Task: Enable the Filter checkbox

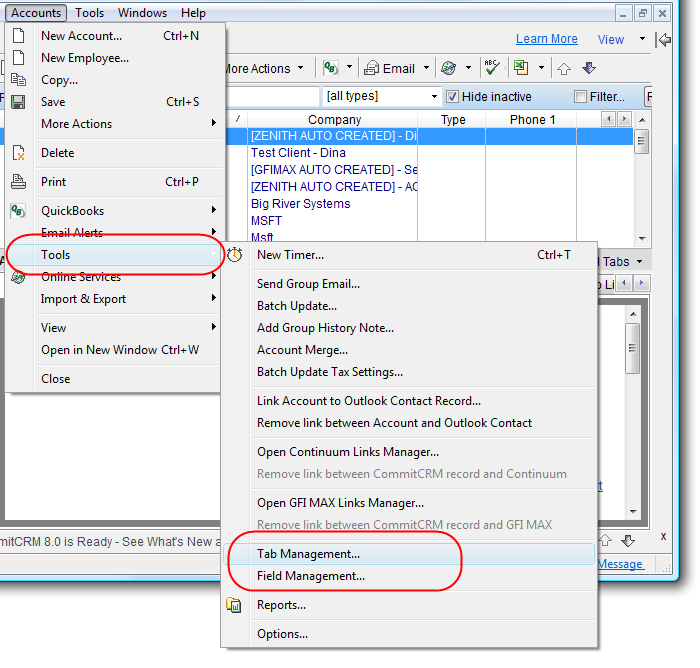Action: 580,97
